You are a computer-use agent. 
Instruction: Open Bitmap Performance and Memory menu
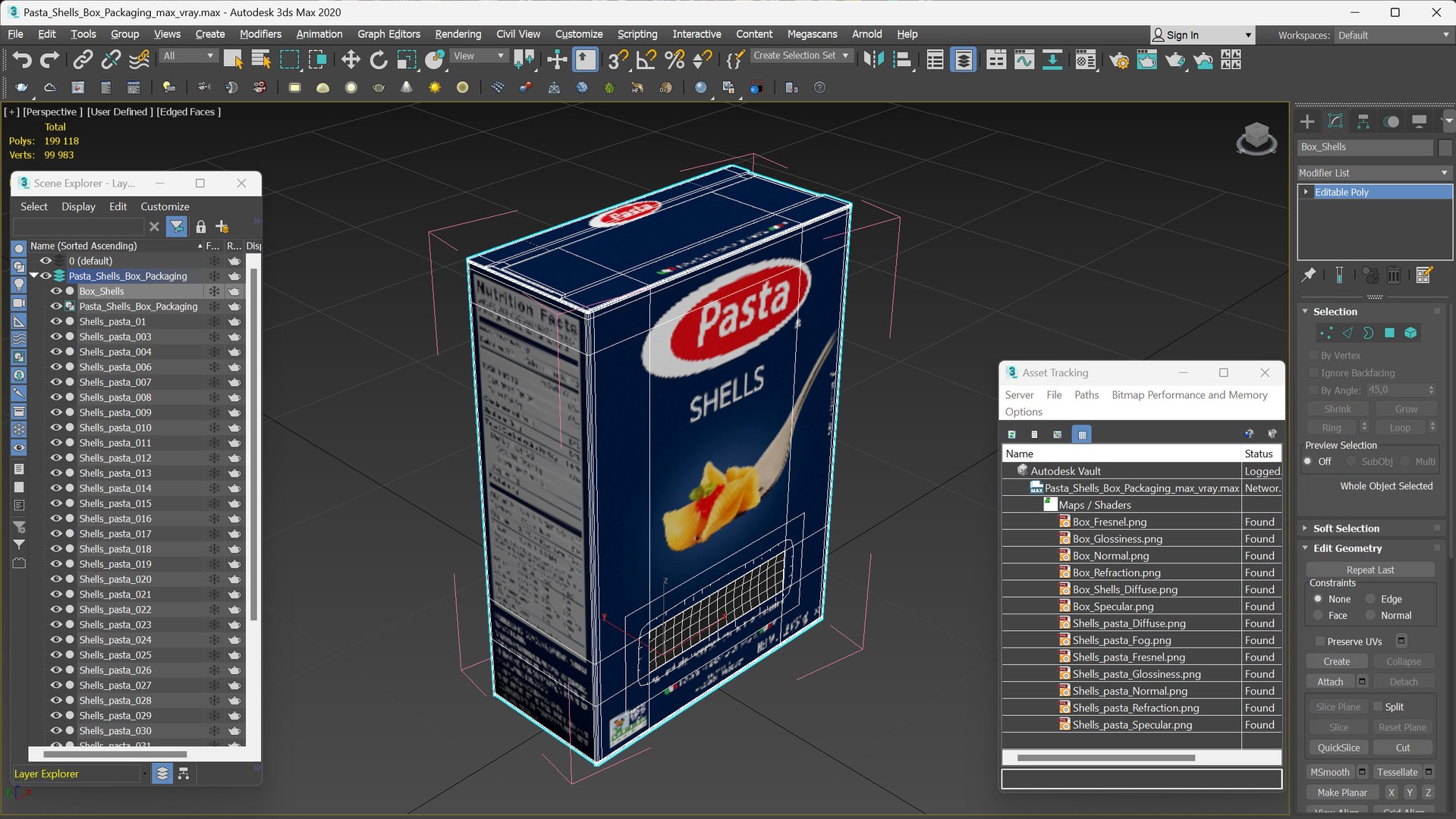pyautogui.click(x=1189, y=395)
